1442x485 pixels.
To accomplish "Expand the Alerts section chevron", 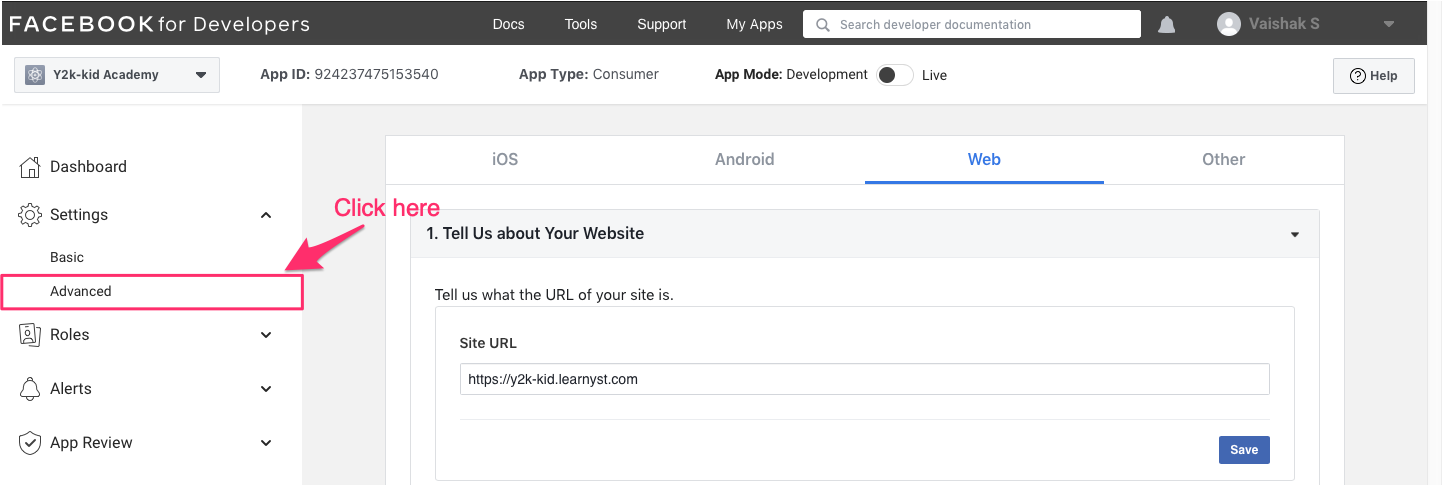I will coord(266,389).
